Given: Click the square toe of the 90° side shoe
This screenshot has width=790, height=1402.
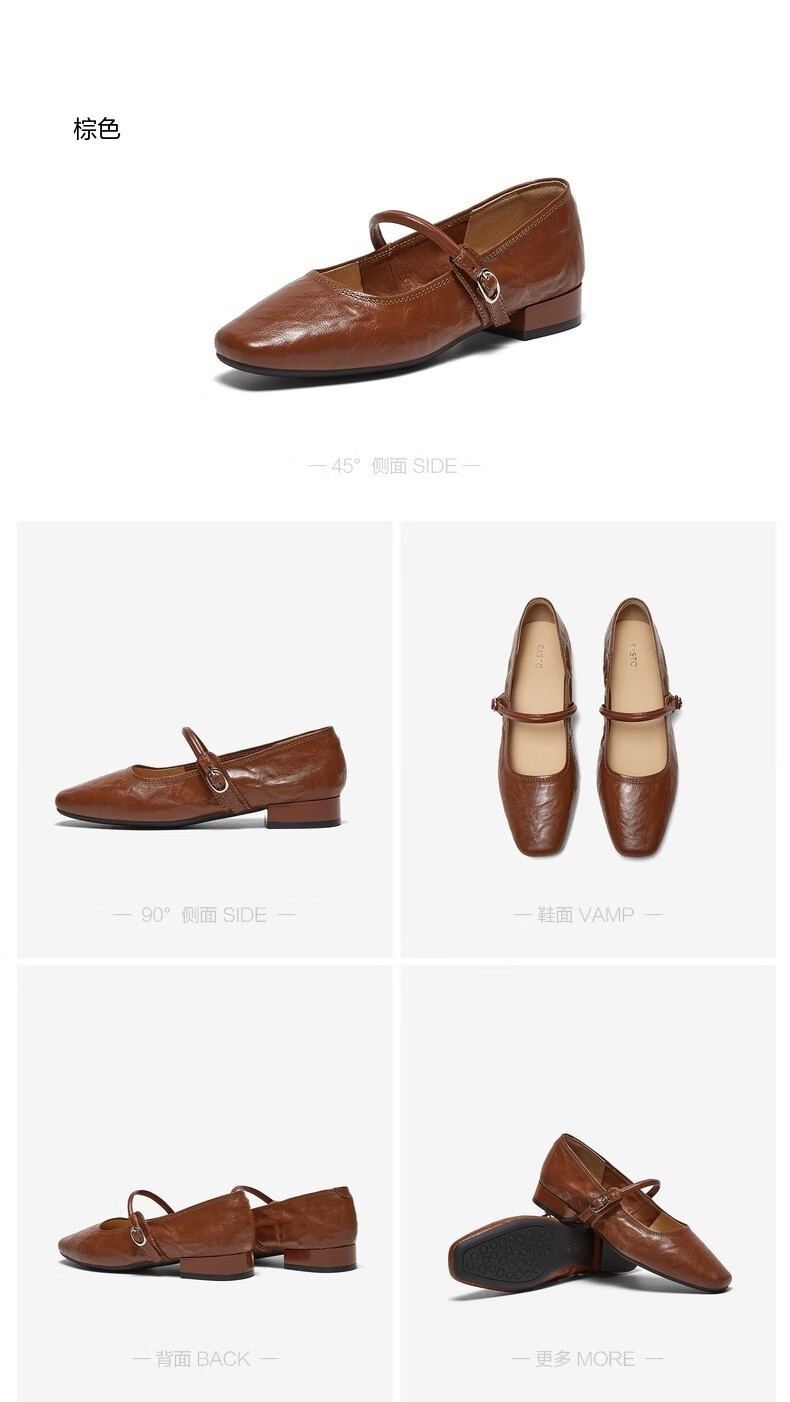Looking at the screenshot, I should tap(80, 801).
